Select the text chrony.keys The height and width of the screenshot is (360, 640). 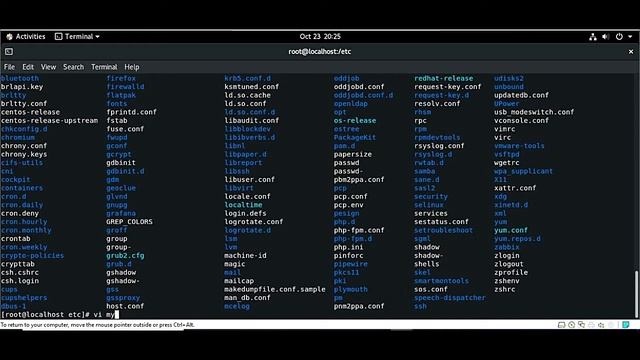(24, 154)
